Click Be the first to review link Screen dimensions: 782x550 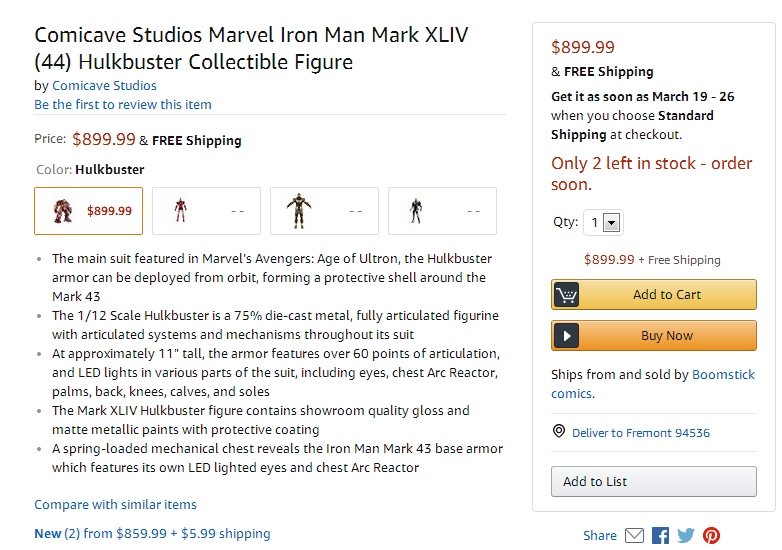(x=123, y=105)
